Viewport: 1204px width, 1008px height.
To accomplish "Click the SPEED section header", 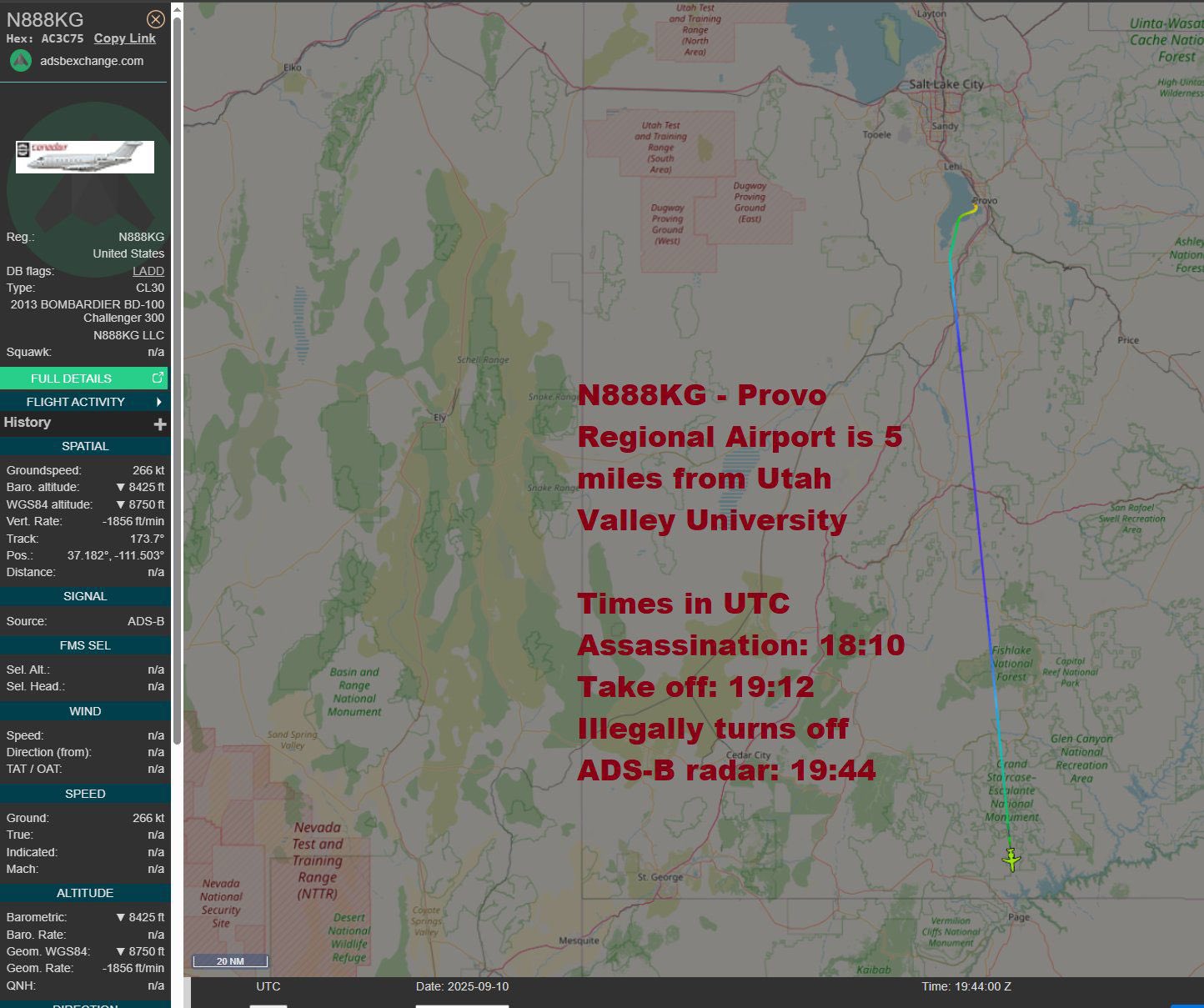I will [85, 794].
